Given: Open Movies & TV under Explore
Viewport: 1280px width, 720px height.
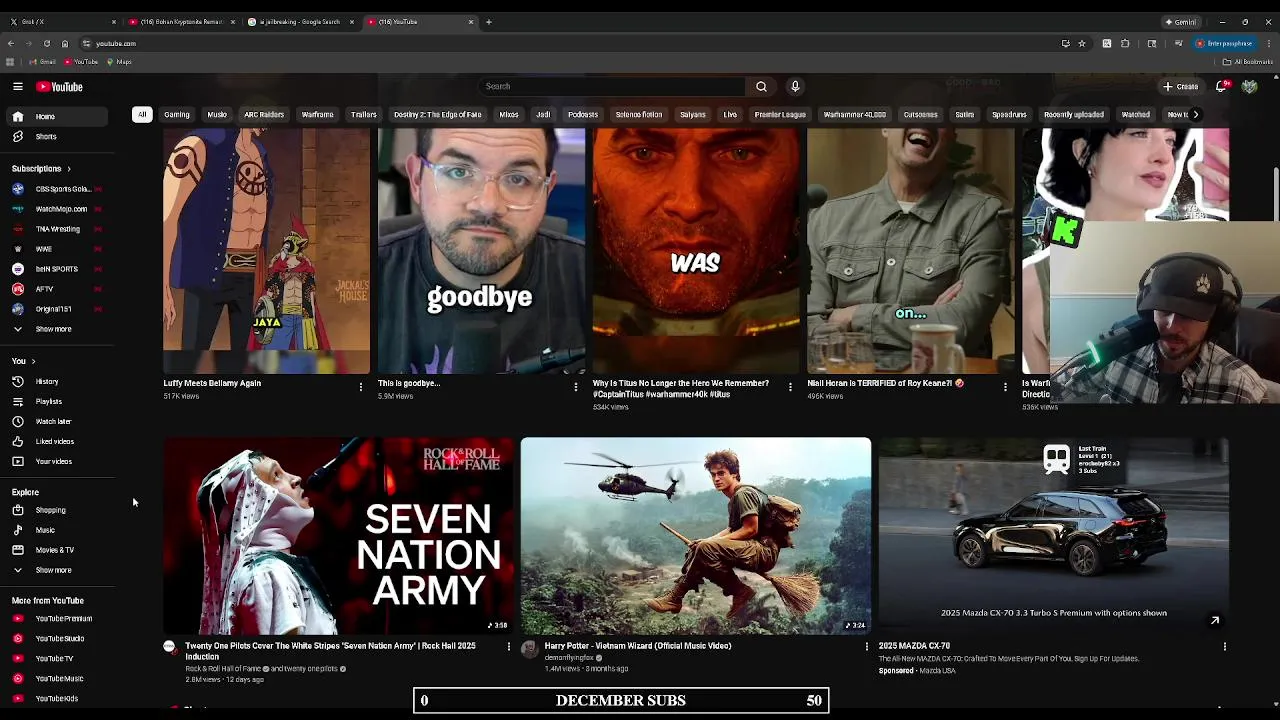Looking at the screenshot, I should click(54, 550).
